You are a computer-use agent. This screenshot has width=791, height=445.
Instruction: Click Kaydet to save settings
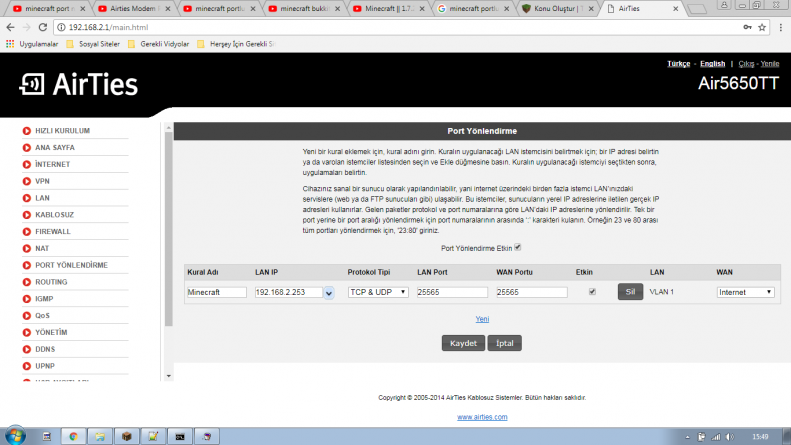point(463,343)
